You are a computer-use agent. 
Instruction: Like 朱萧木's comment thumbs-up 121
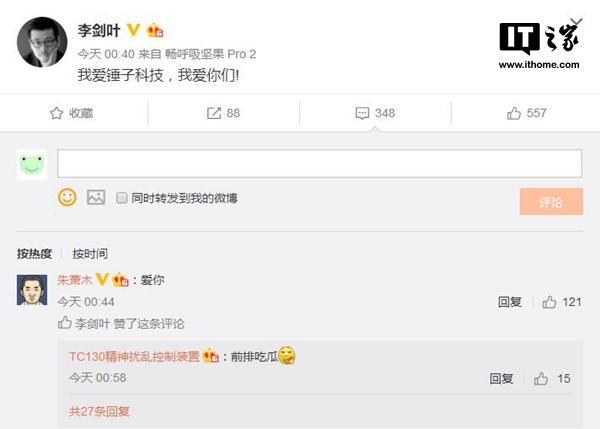[549, 302]
